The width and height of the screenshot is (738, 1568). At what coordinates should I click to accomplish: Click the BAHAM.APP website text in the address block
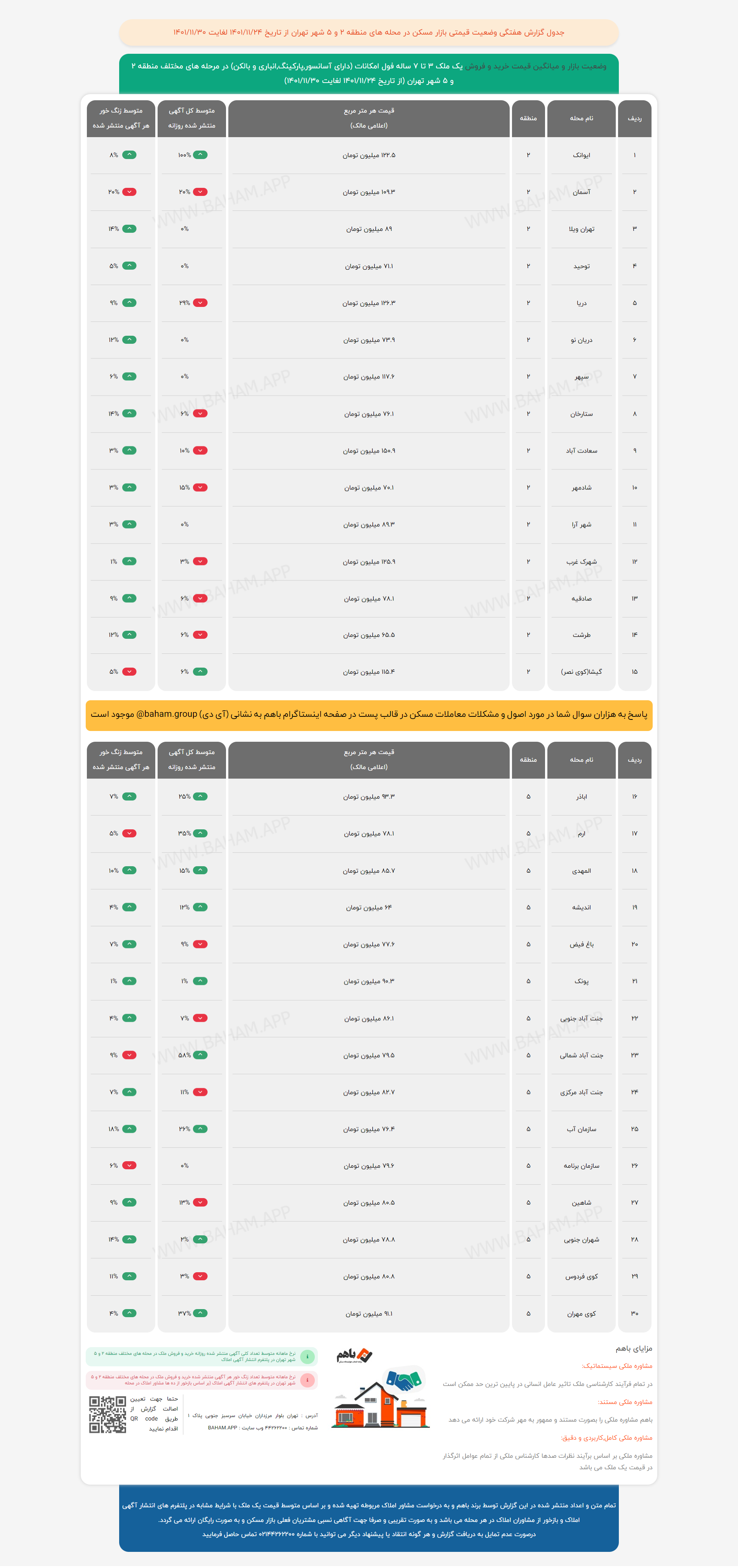[222, 1427]
